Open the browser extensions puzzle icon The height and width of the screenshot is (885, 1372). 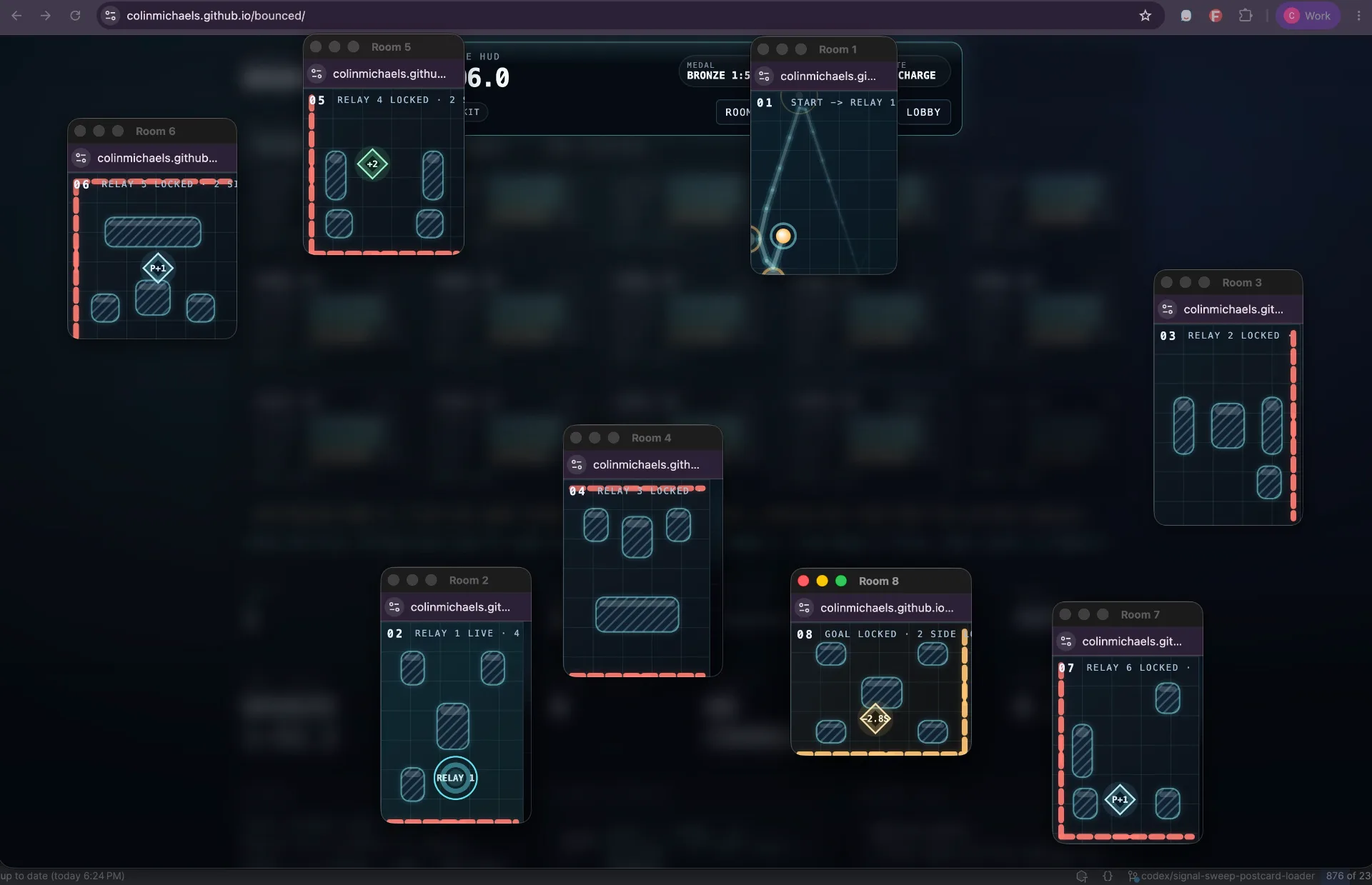1246,16
